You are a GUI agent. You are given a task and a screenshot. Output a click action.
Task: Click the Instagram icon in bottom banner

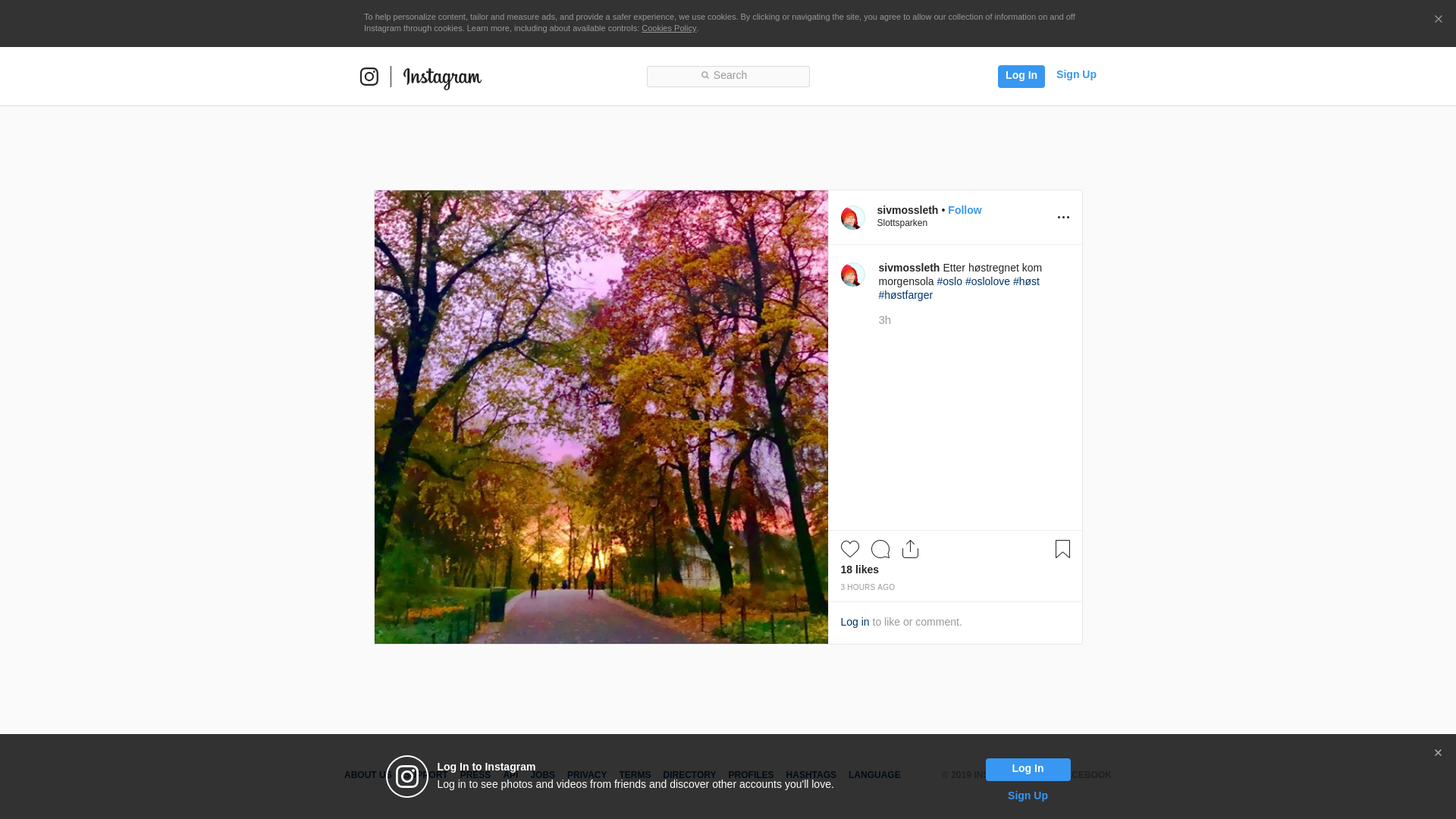pyautogui.click(x=407, y=777)
